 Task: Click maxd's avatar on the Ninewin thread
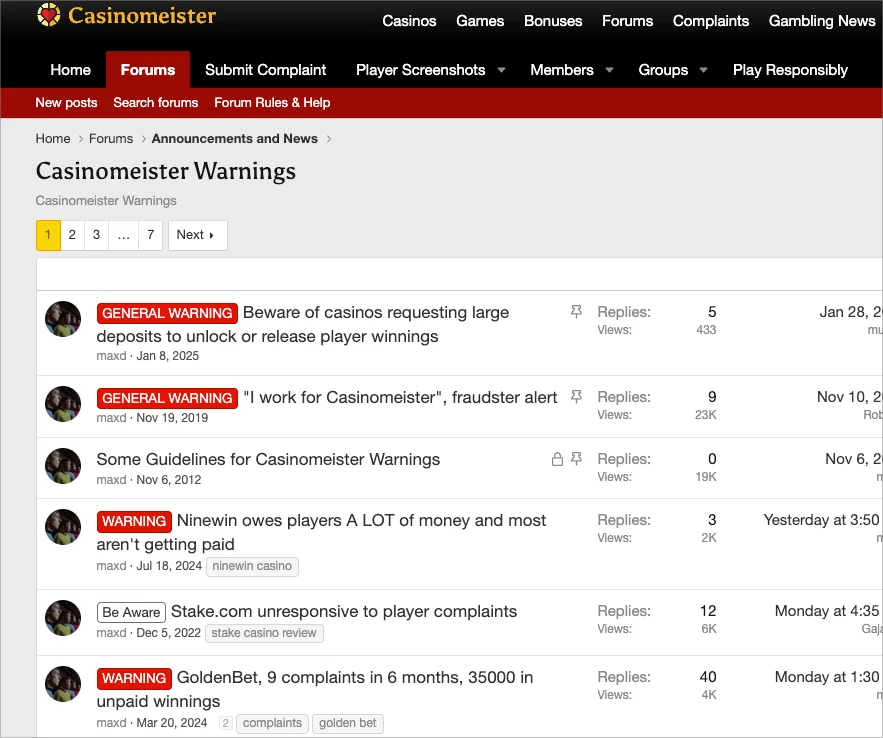[63, 527]
